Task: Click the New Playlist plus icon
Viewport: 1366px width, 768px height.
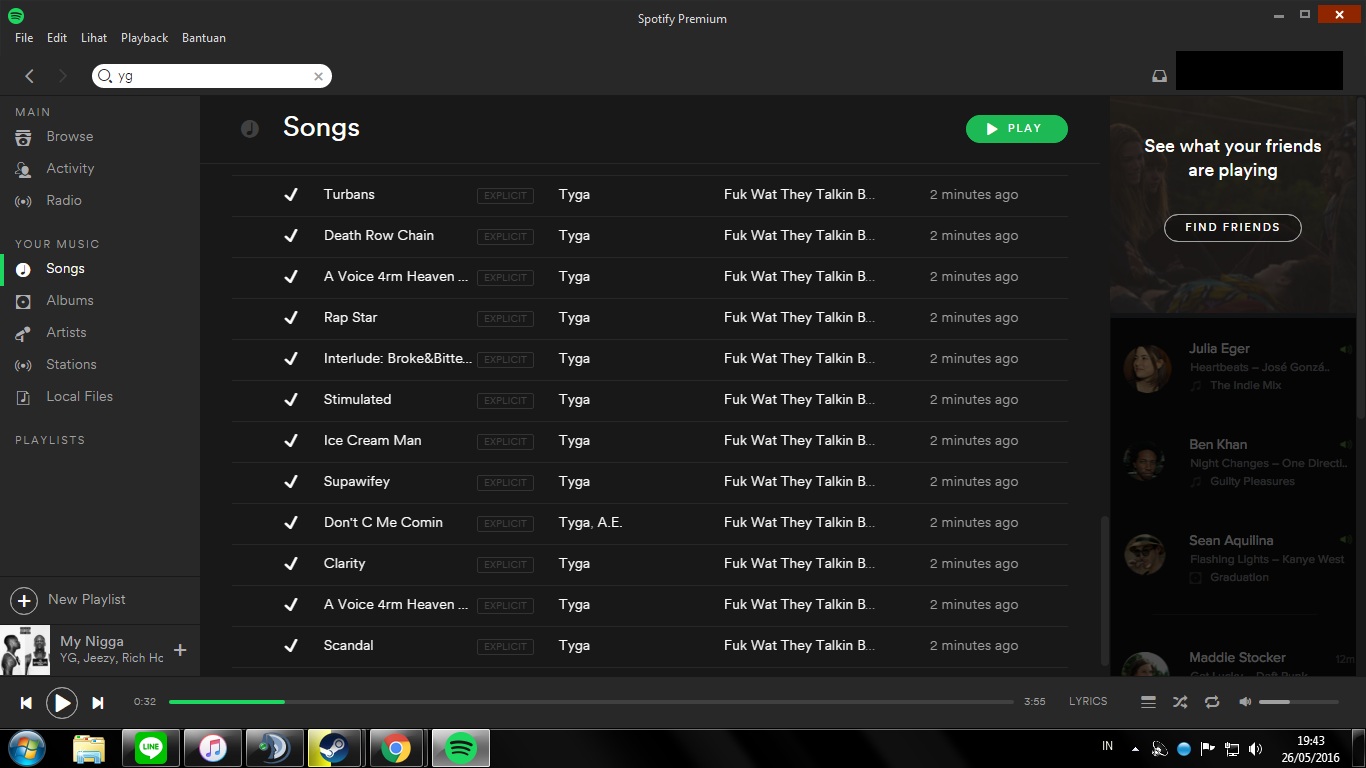Action: pyautogui.click(x=24, y=600)
